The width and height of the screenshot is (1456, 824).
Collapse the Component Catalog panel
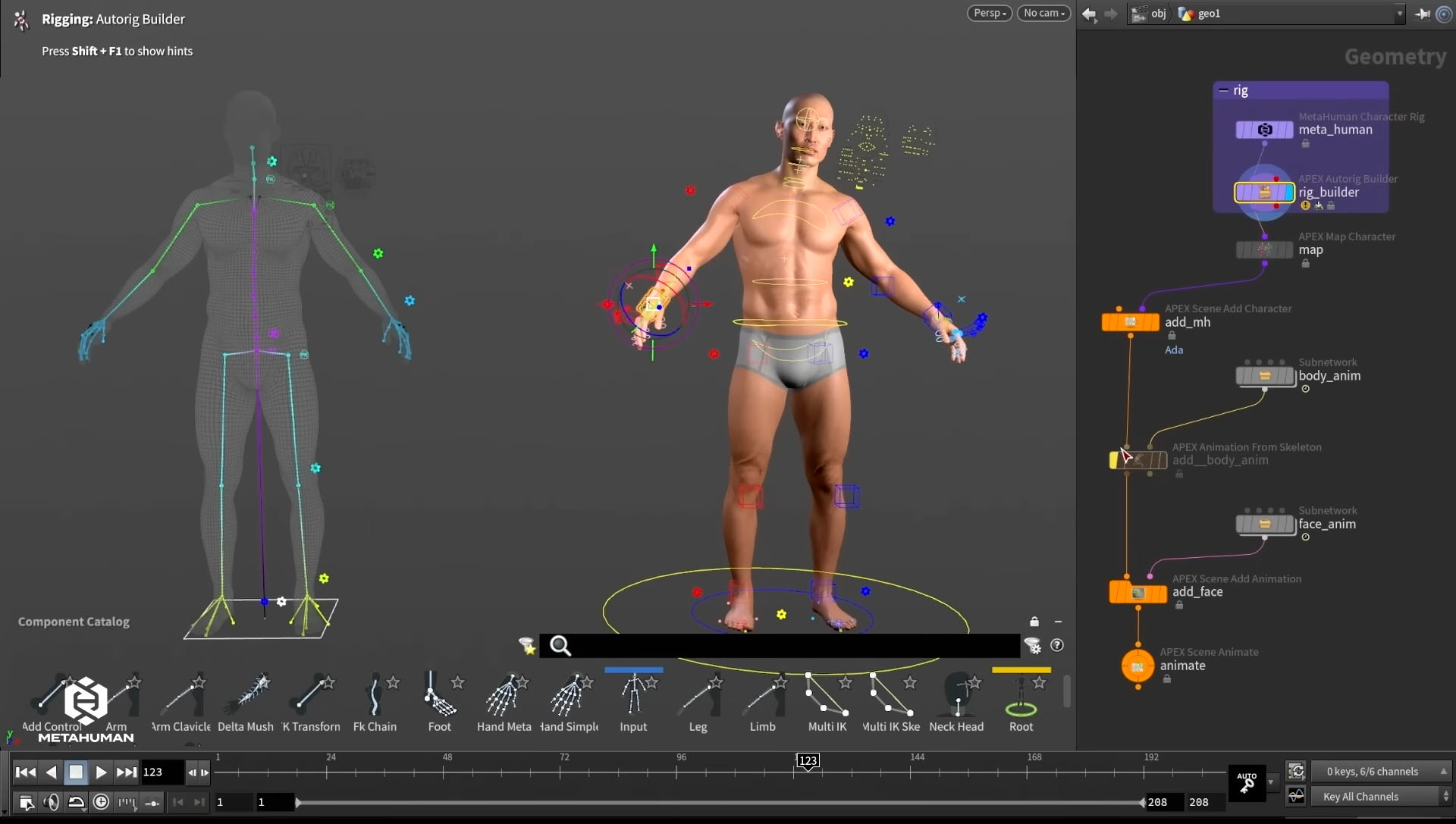pyautogui.click(x=1058, y=622)
